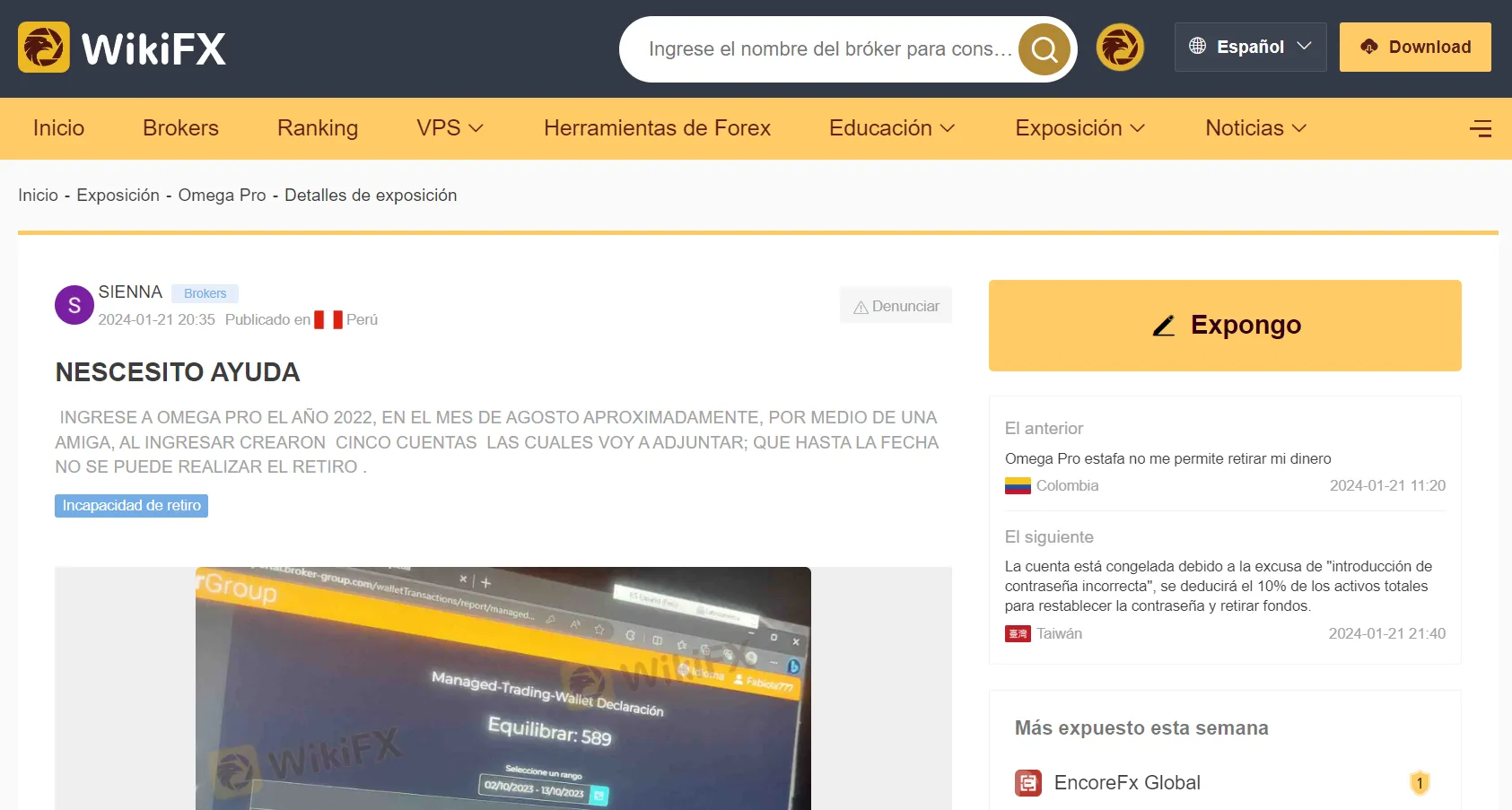
Task: Click the Expongo button
Action: [1225, 326]
